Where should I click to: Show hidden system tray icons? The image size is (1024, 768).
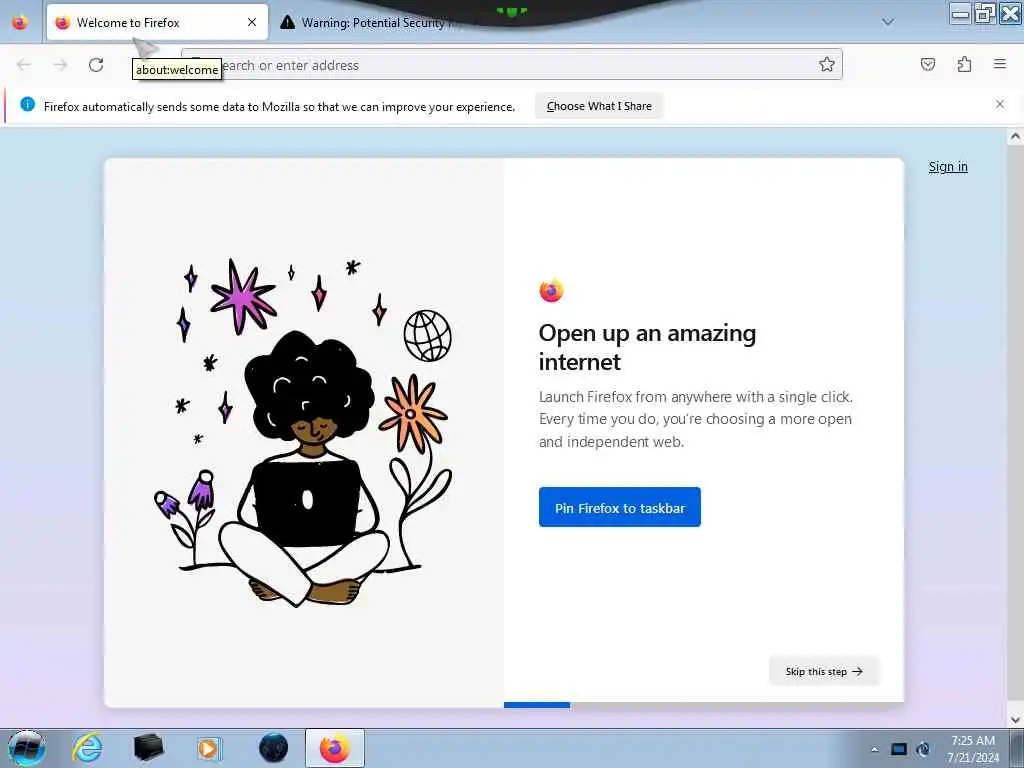coord(874,749)
